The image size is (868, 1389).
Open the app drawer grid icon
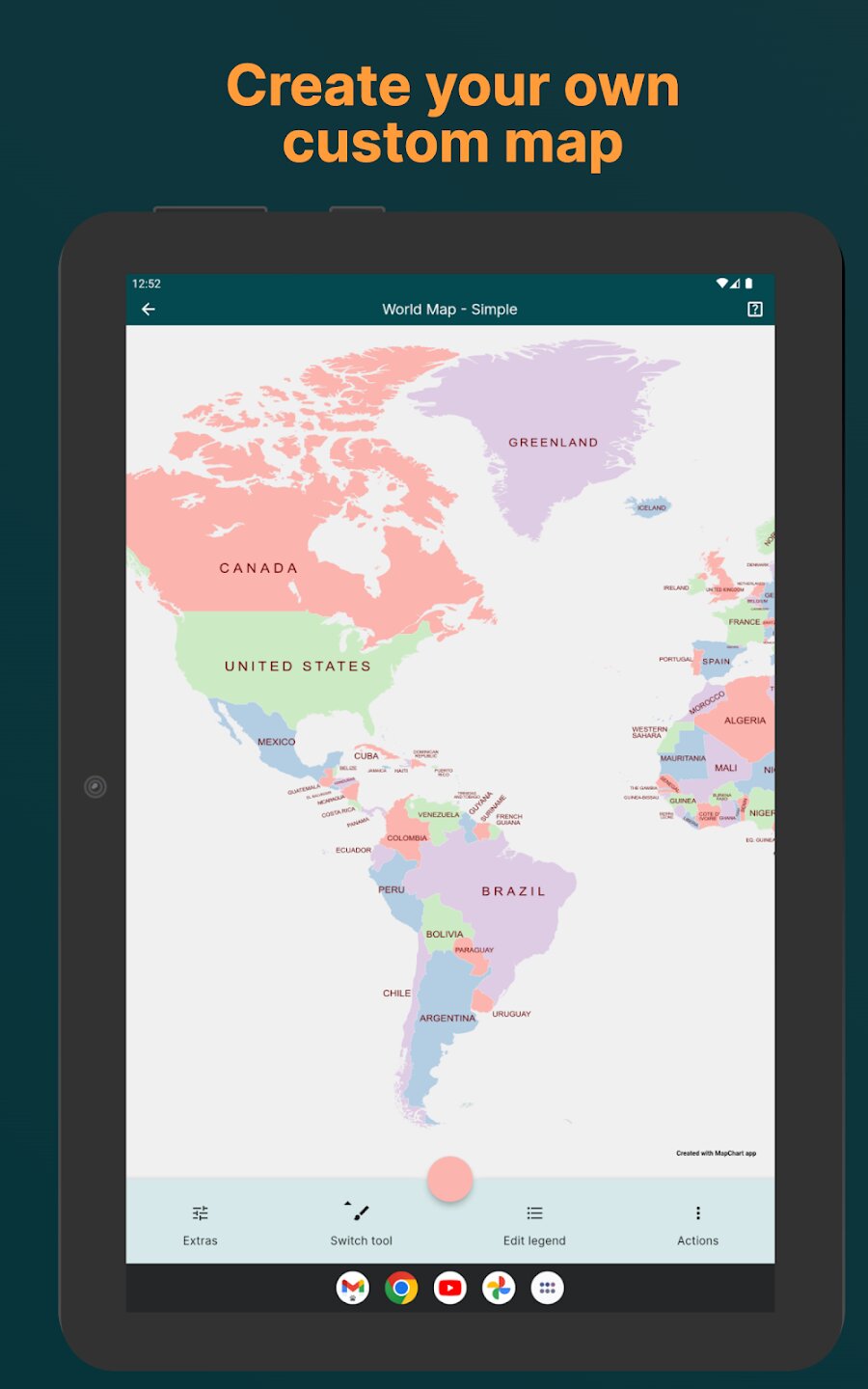click(x=547, y=1288)
